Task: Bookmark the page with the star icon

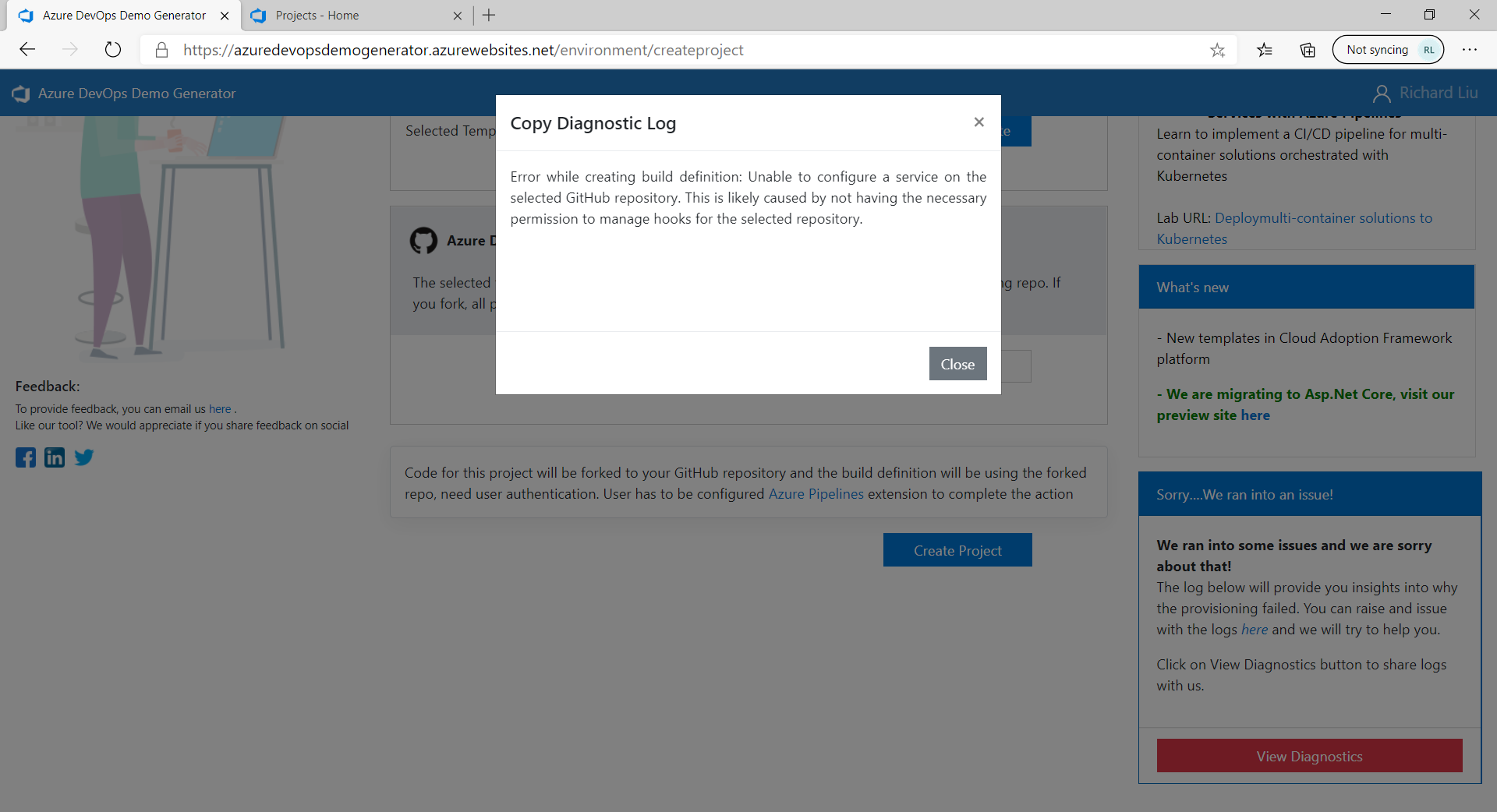Action: coord(1217,49)
